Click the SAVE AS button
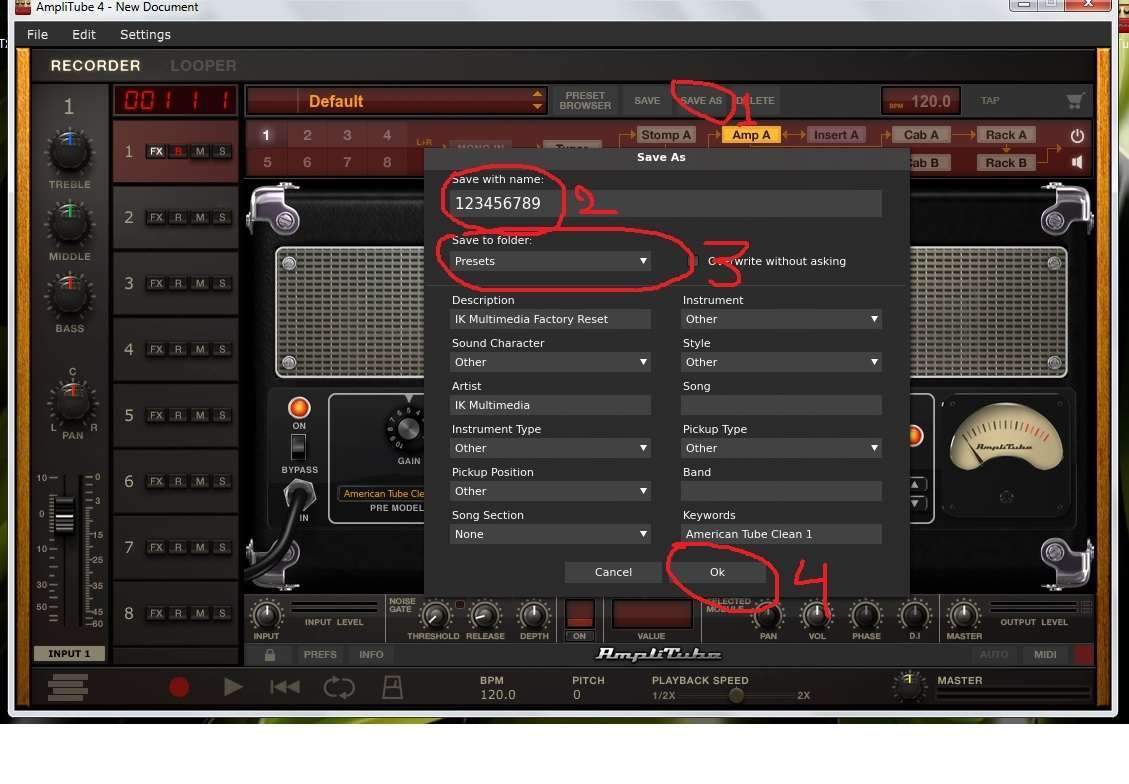This screenshot has width=1129, height=784. pyautogui.click(x=701, y=101)
